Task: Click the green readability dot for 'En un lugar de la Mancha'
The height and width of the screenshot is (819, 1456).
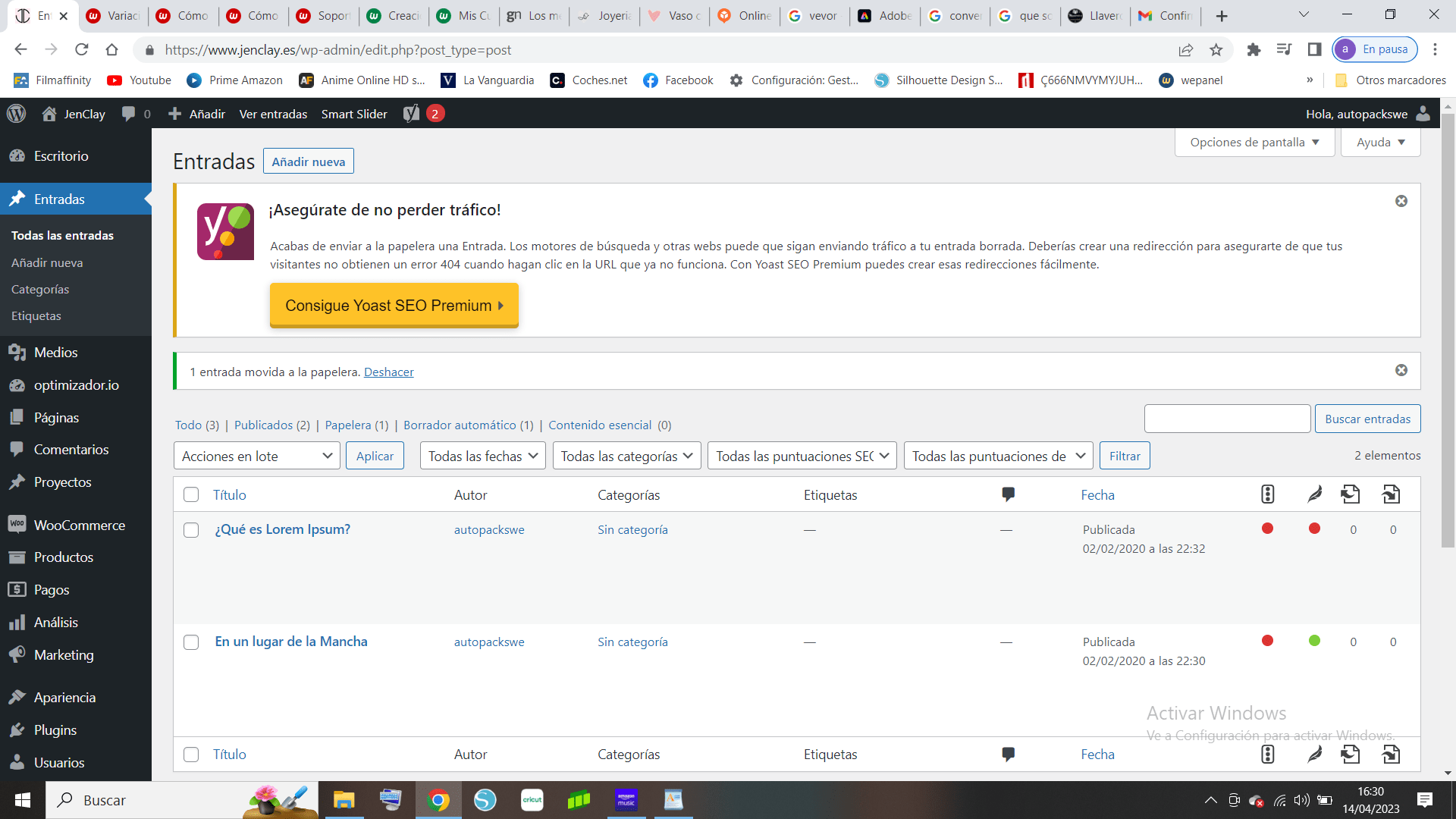Action: point(1314,641)
